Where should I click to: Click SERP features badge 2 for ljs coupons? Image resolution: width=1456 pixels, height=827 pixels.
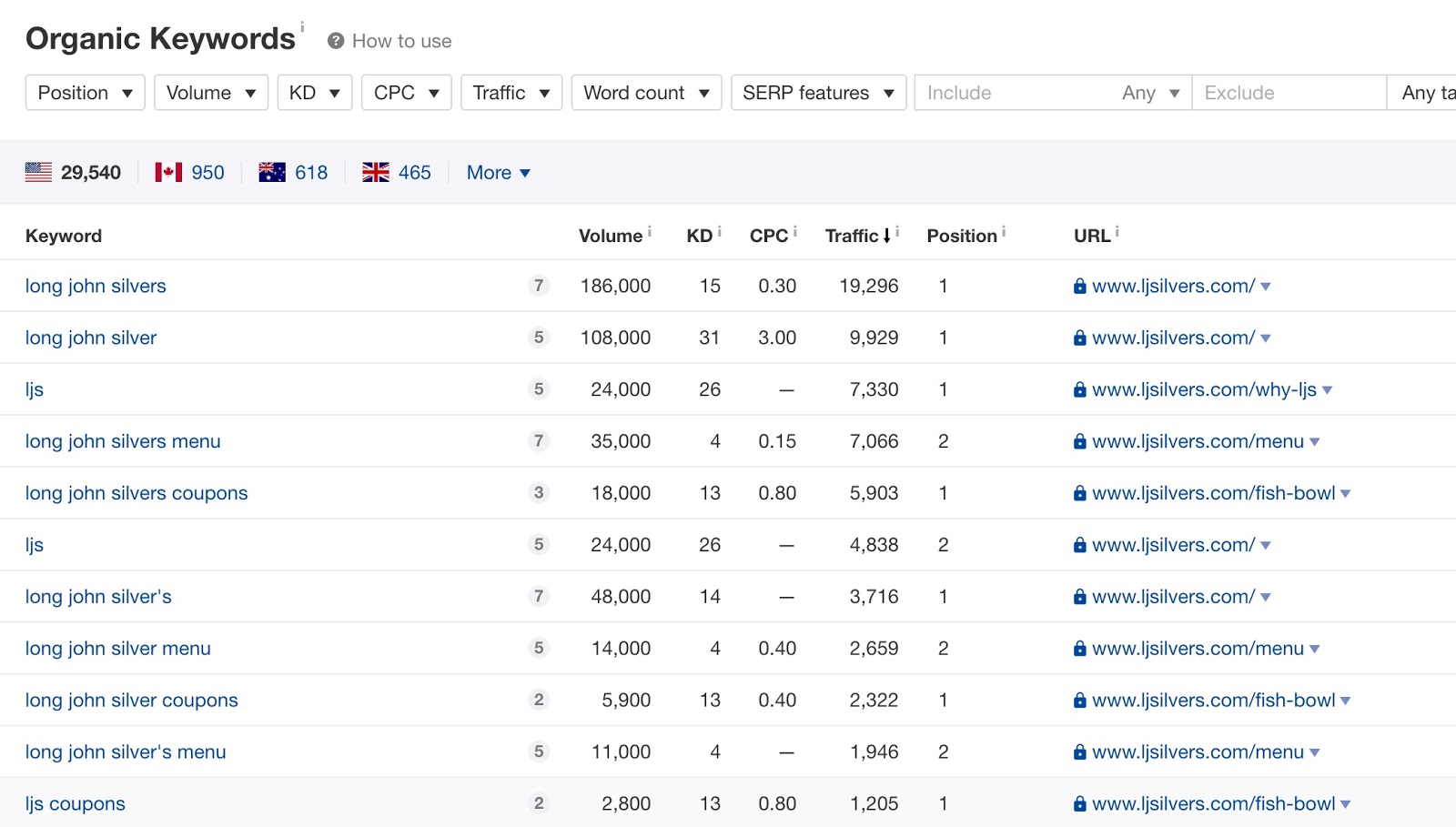pos(539,803)
